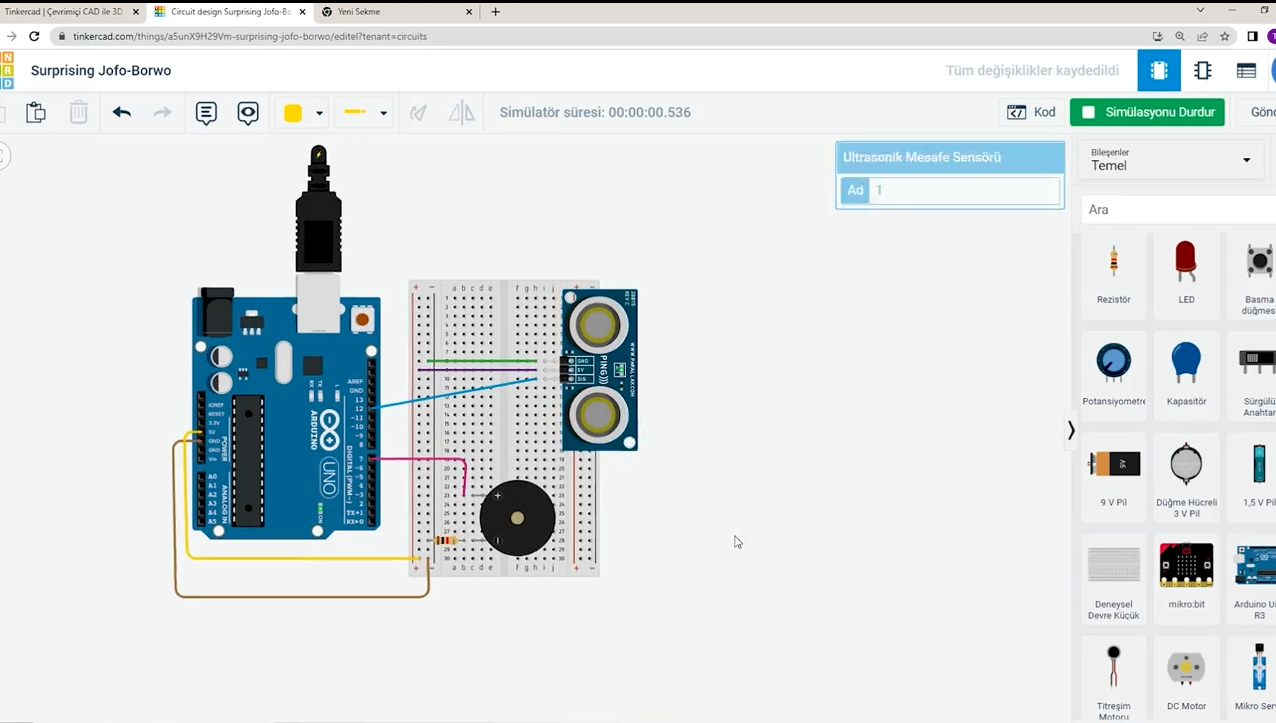1276x723 pixels.
Task: Open the wire style dropdown arrow
Action: (x=382, y=112)
